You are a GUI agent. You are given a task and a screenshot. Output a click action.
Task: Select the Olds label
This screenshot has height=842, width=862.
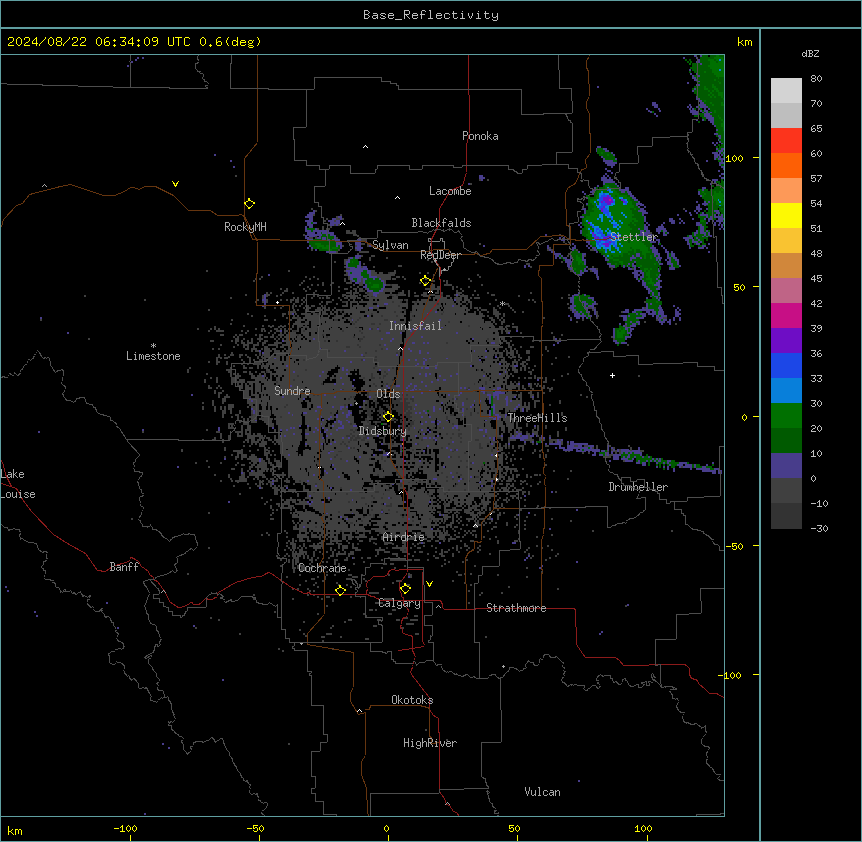pyautogui.click(x=388, y=394)
